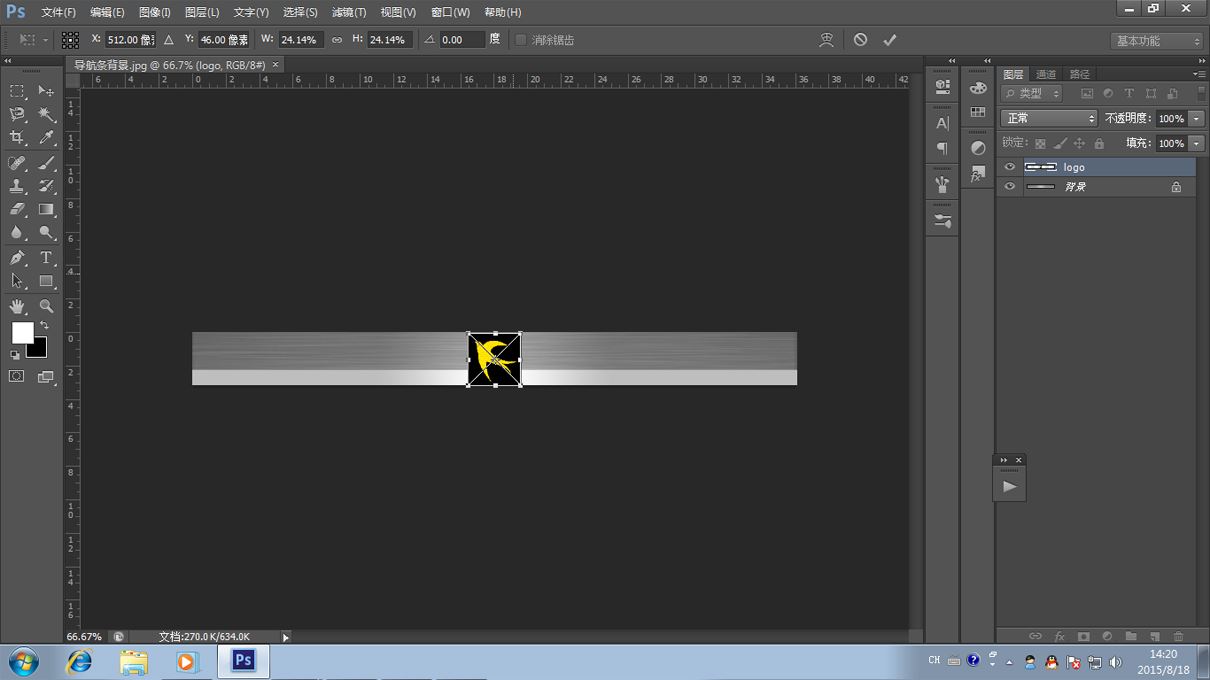This screenshot has height=680, width=1210.
Task: Change the screen mode
Action: click(46, 377)
